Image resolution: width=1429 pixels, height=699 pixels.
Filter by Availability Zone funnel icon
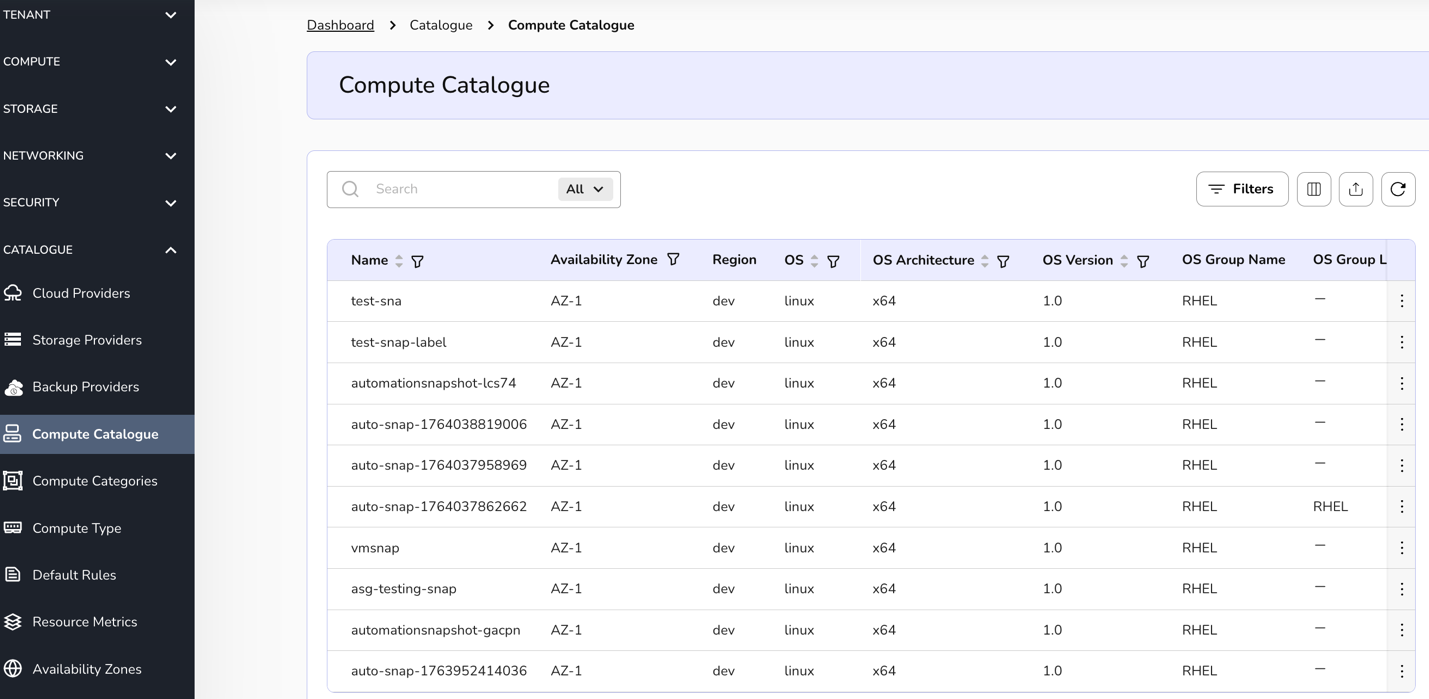click(673, 260)
